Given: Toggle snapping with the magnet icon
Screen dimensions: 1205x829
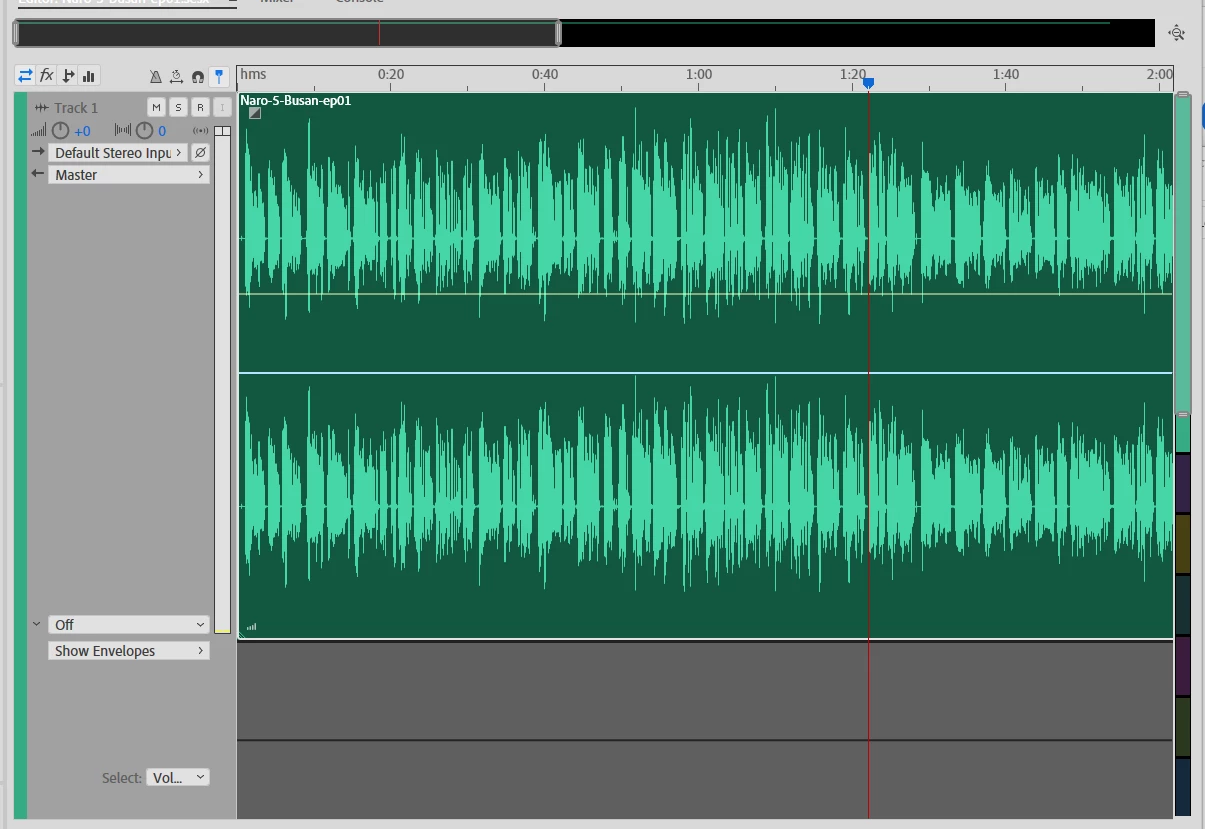Looking at the screenshot, I should [198, 76].
